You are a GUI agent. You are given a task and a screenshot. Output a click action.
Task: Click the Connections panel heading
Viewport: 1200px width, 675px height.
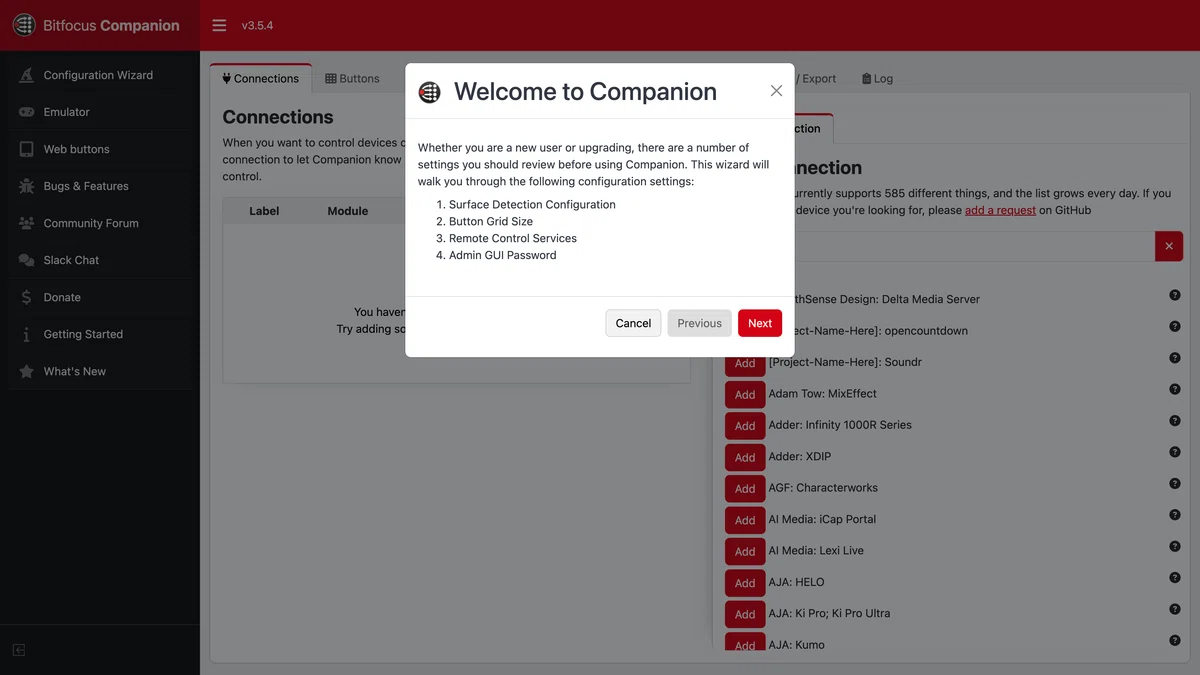pos(278,117)
